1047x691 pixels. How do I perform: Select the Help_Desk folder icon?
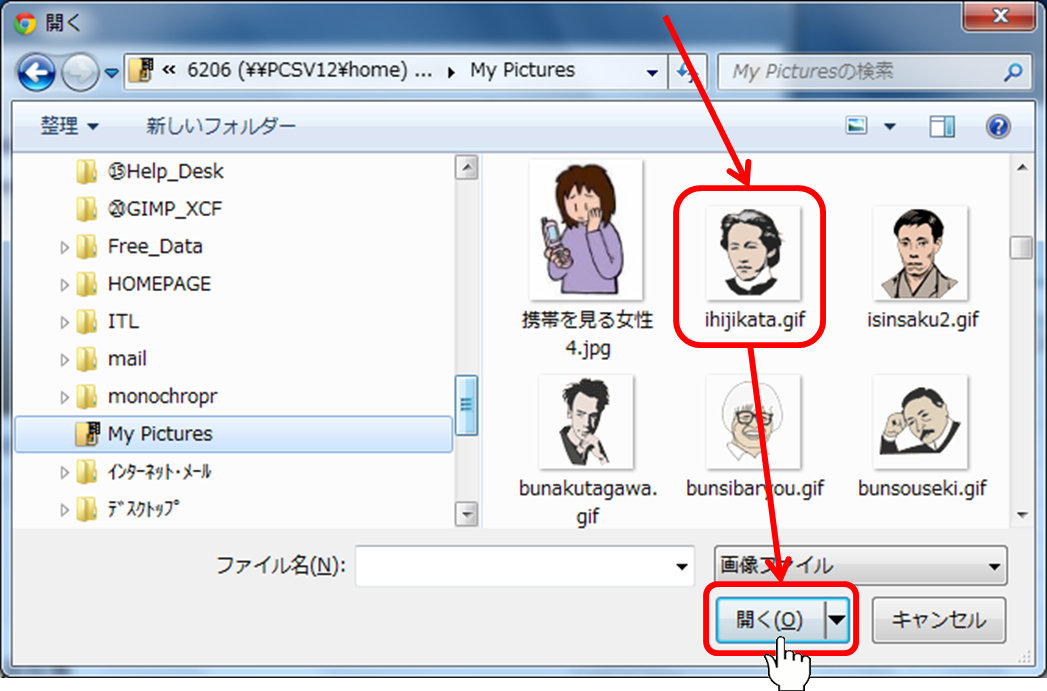[87, 172]
